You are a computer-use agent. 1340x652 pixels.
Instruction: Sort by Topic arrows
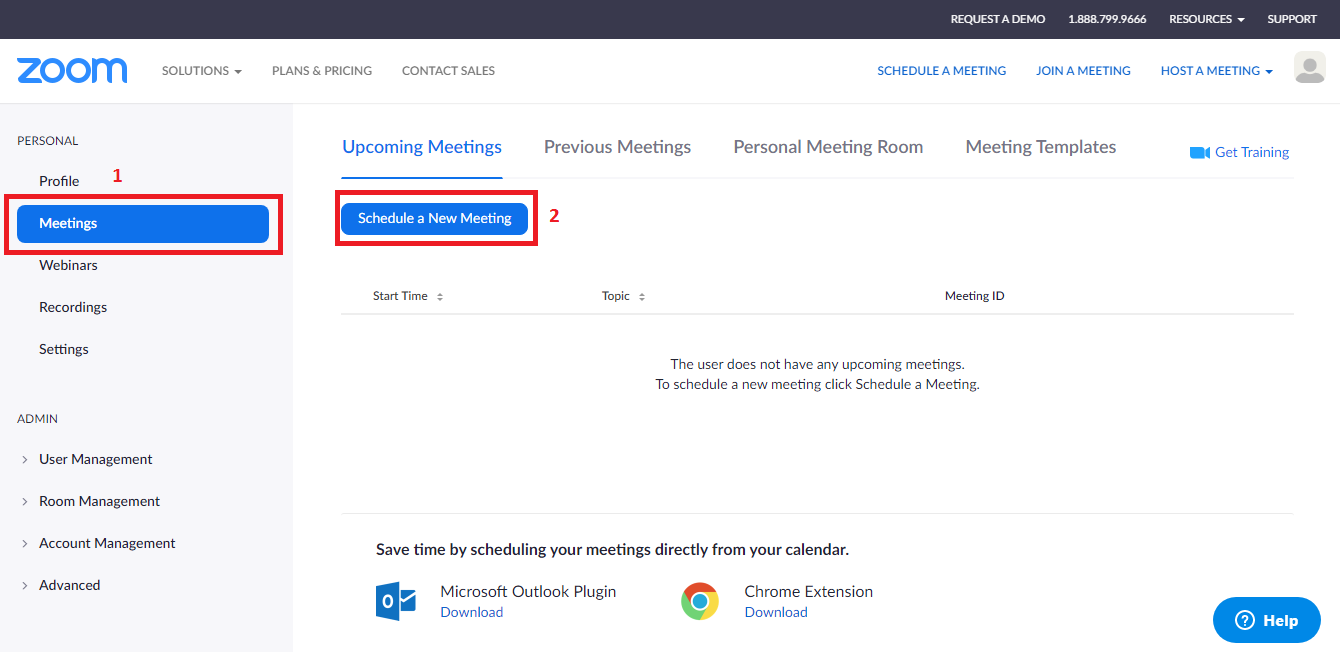(642, 297)
